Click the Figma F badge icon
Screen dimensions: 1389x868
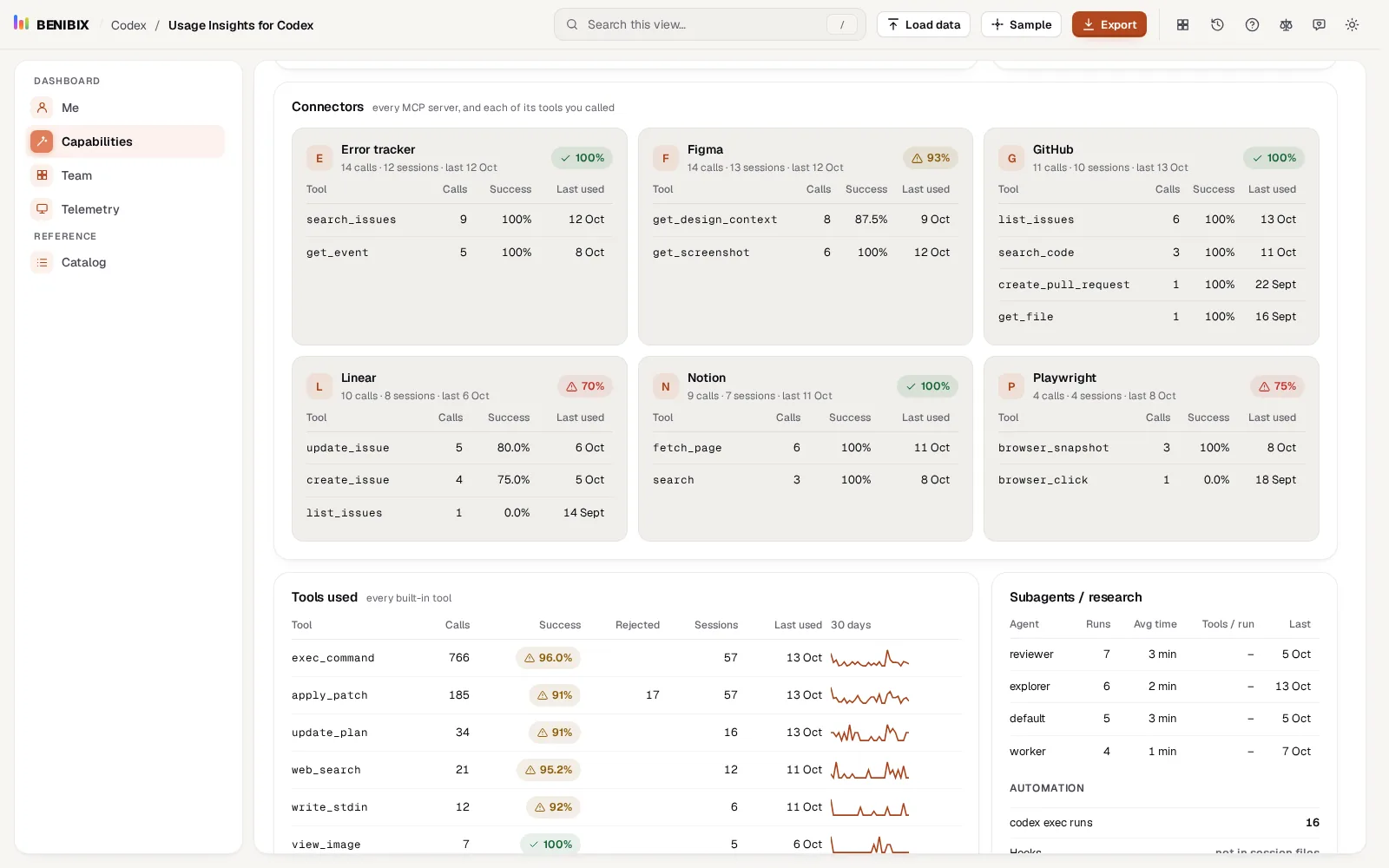tap(666, 158)
